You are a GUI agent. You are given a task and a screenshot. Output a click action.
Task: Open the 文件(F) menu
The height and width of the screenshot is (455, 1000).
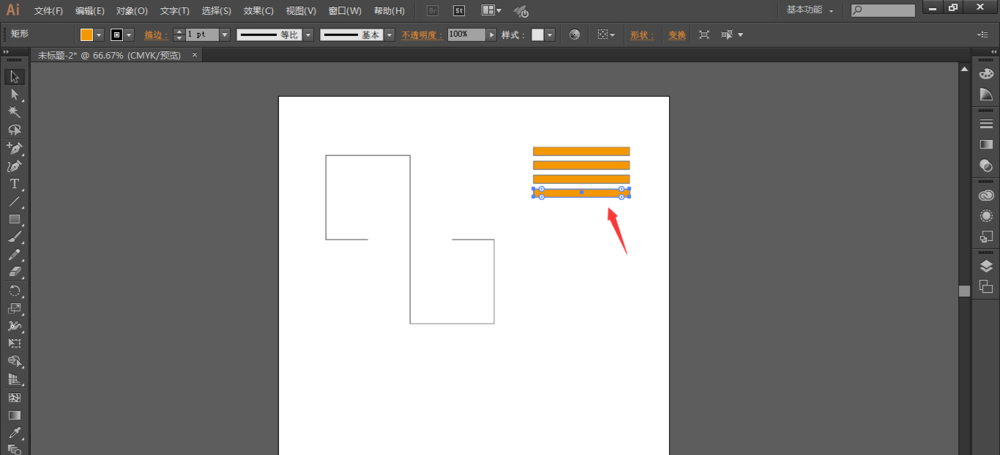[x=48, y=11]
